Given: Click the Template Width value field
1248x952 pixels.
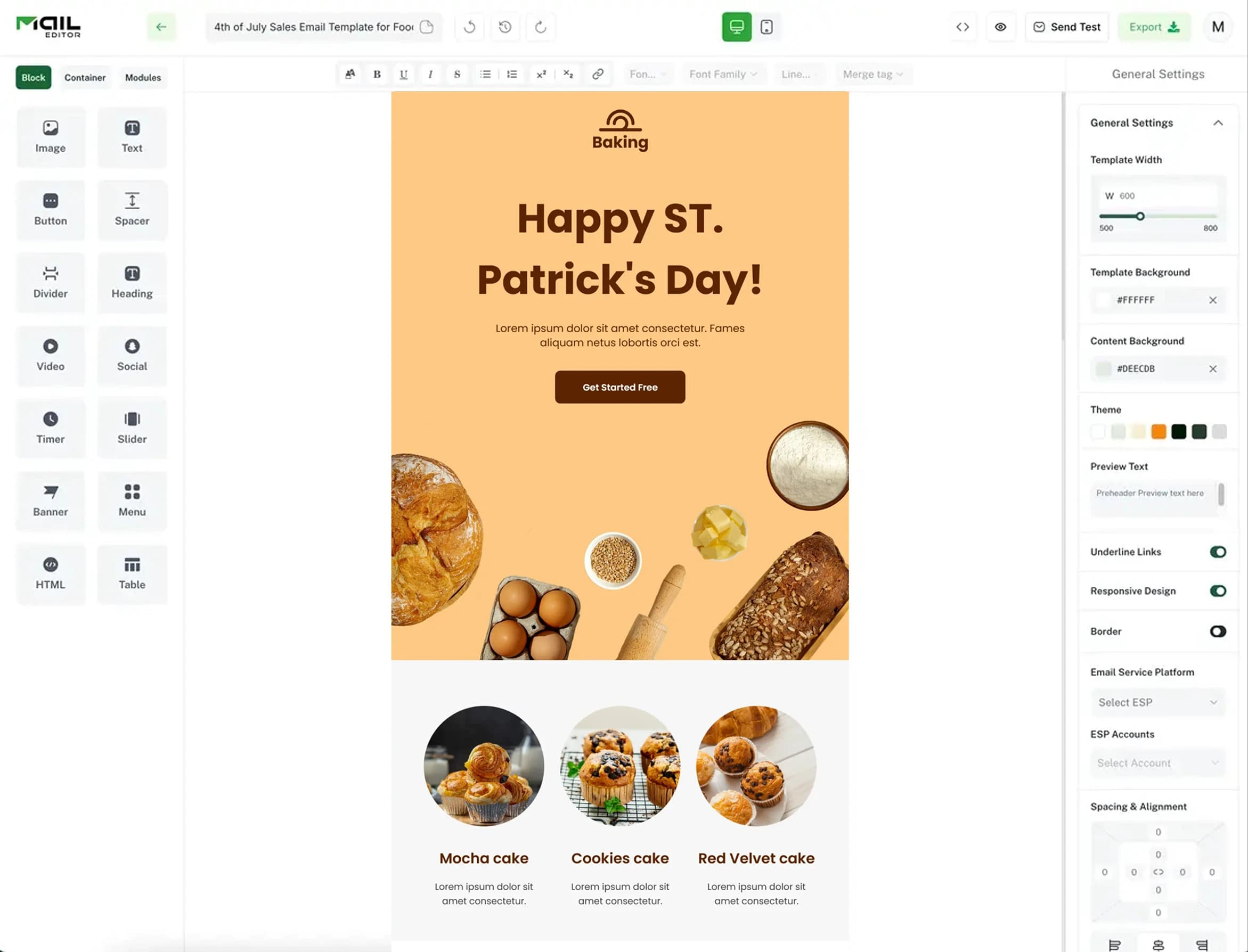Looking at the screenshot, I should coord(1157,196).
